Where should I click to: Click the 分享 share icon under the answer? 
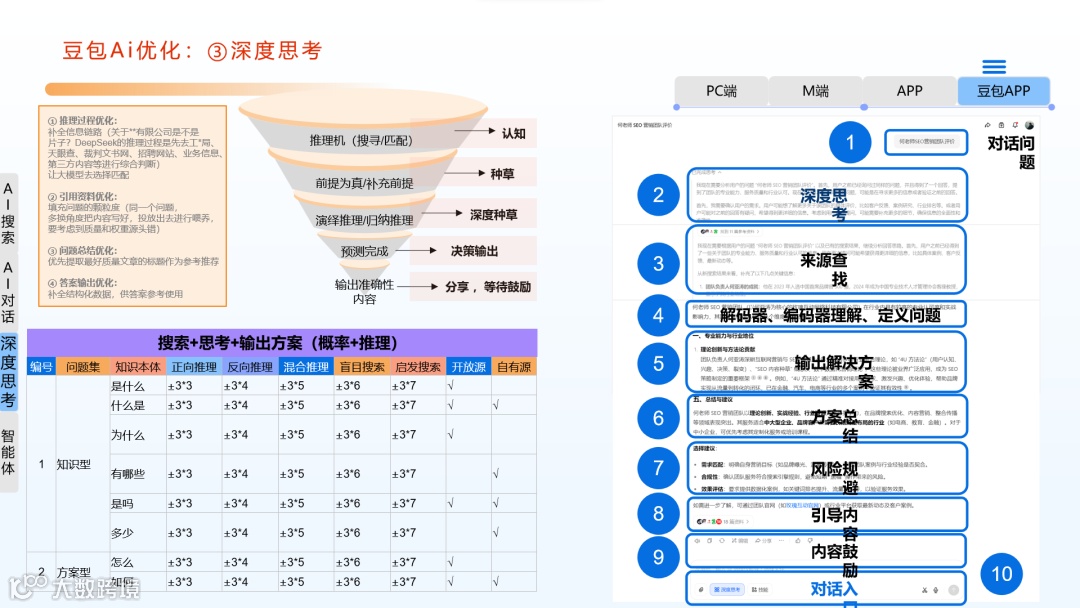[x=763, y=541]
